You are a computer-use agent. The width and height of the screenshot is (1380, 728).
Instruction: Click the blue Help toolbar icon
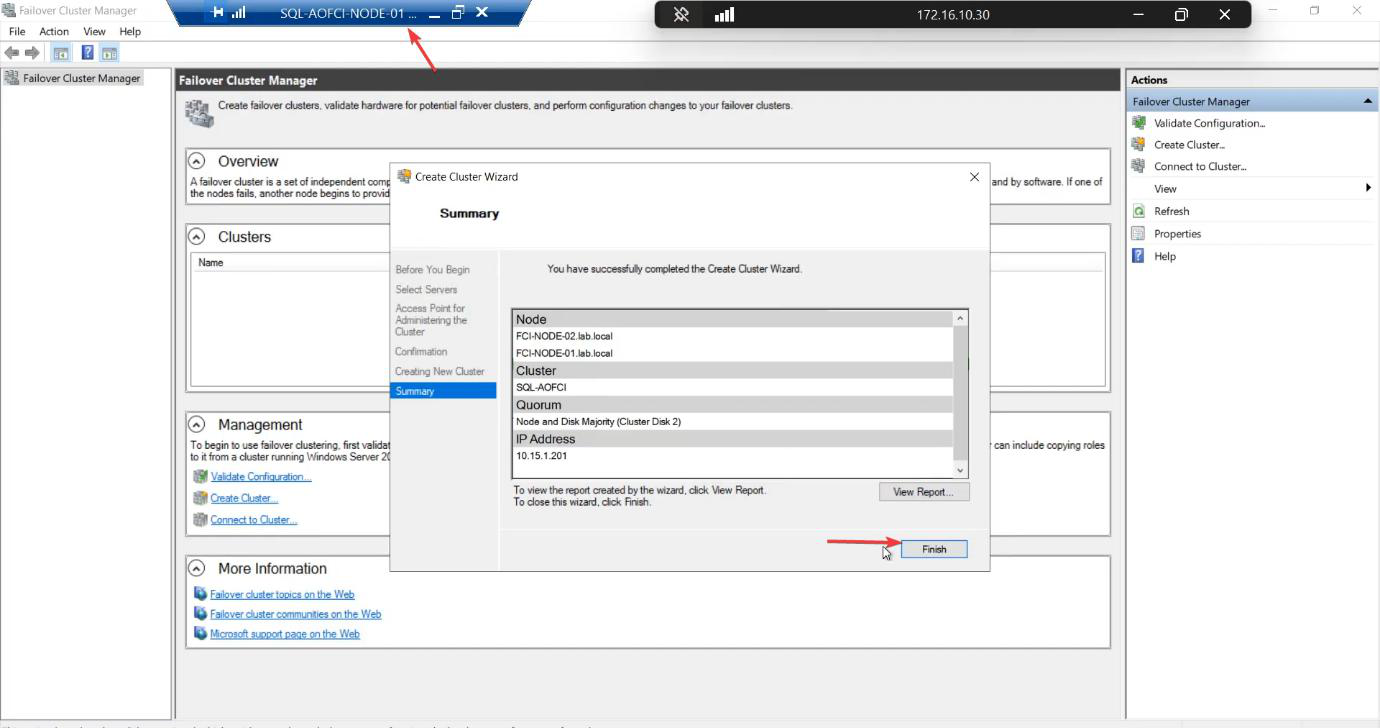pos(88,53)
